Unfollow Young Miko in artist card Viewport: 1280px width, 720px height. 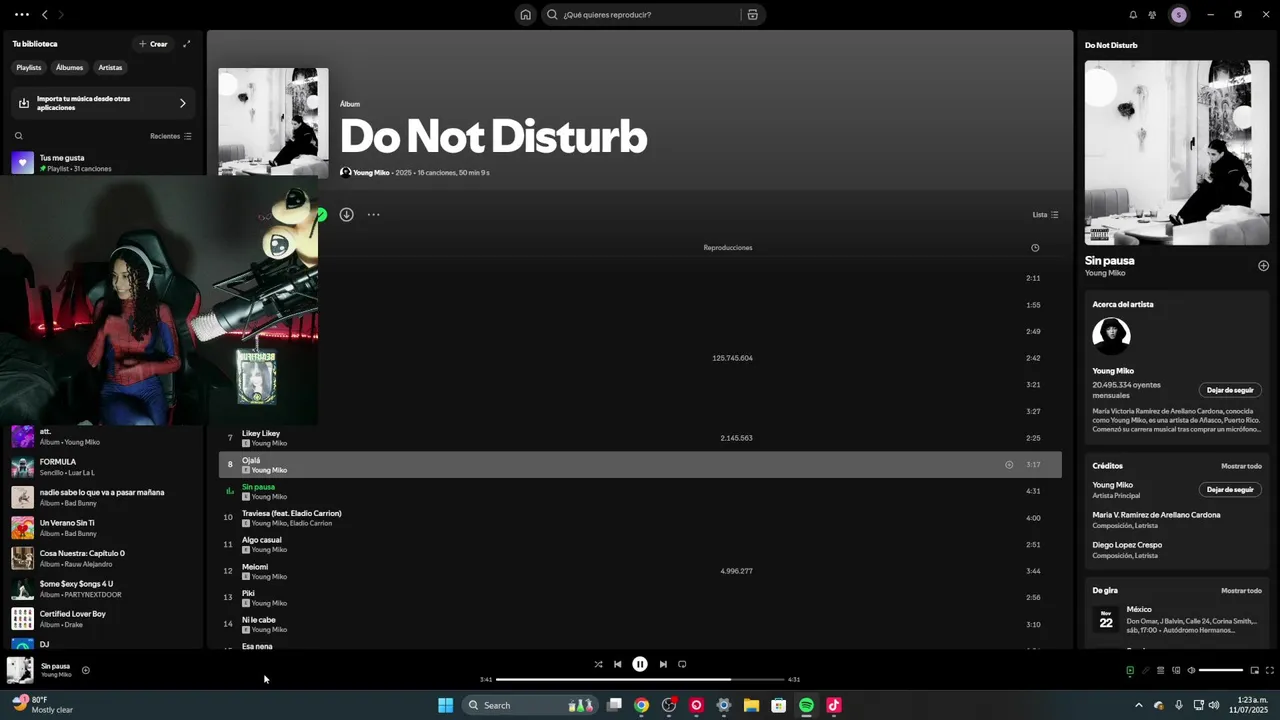(1230, 390)
